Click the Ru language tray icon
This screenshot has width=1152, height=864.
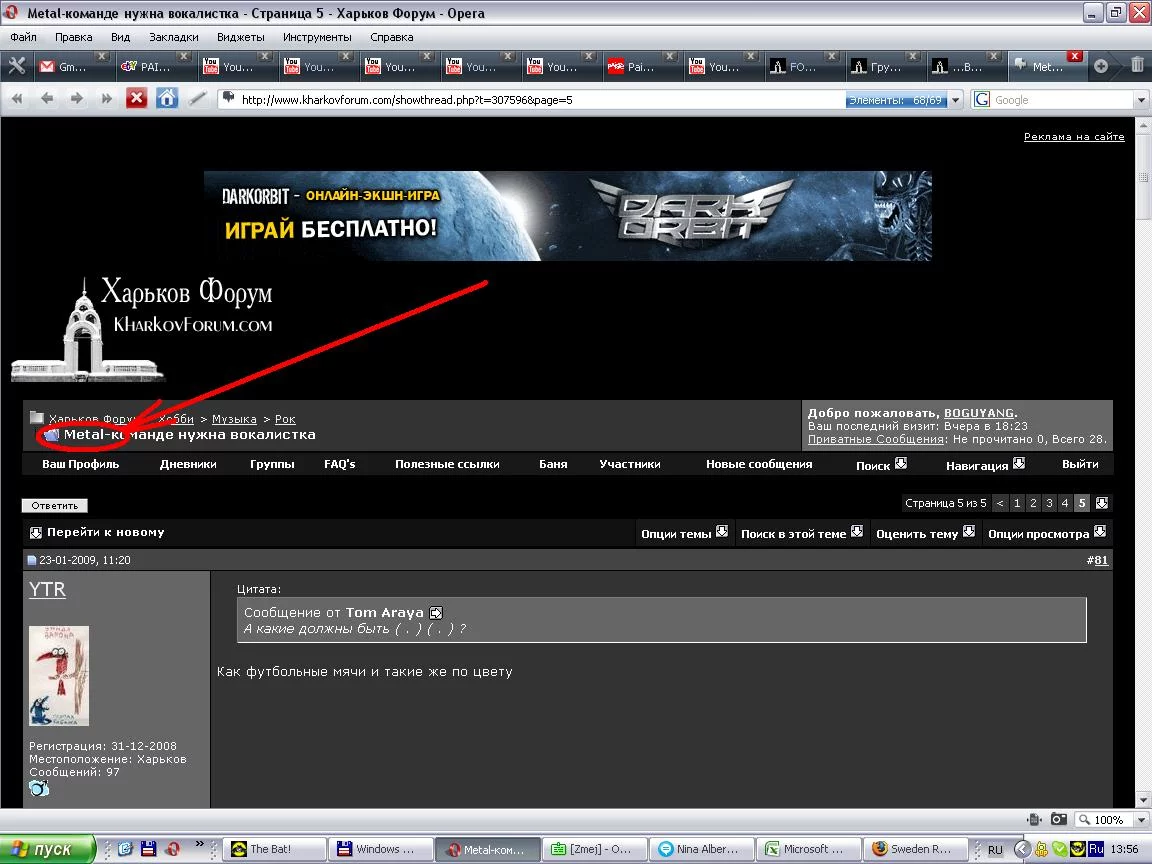(x=1095, y=849)
